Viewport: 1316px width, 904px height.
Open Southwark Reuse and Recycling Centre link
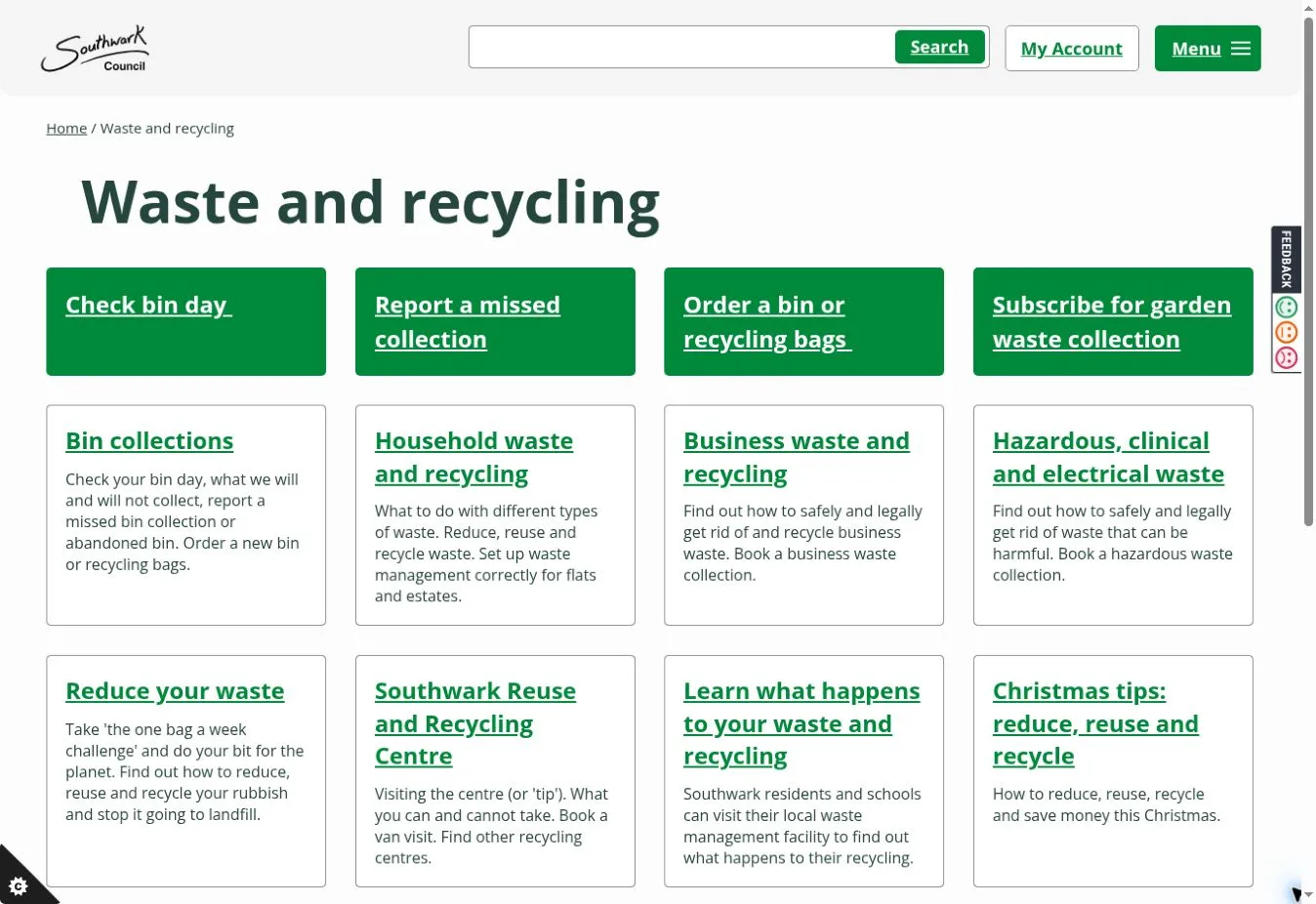[x=475, y=723]
